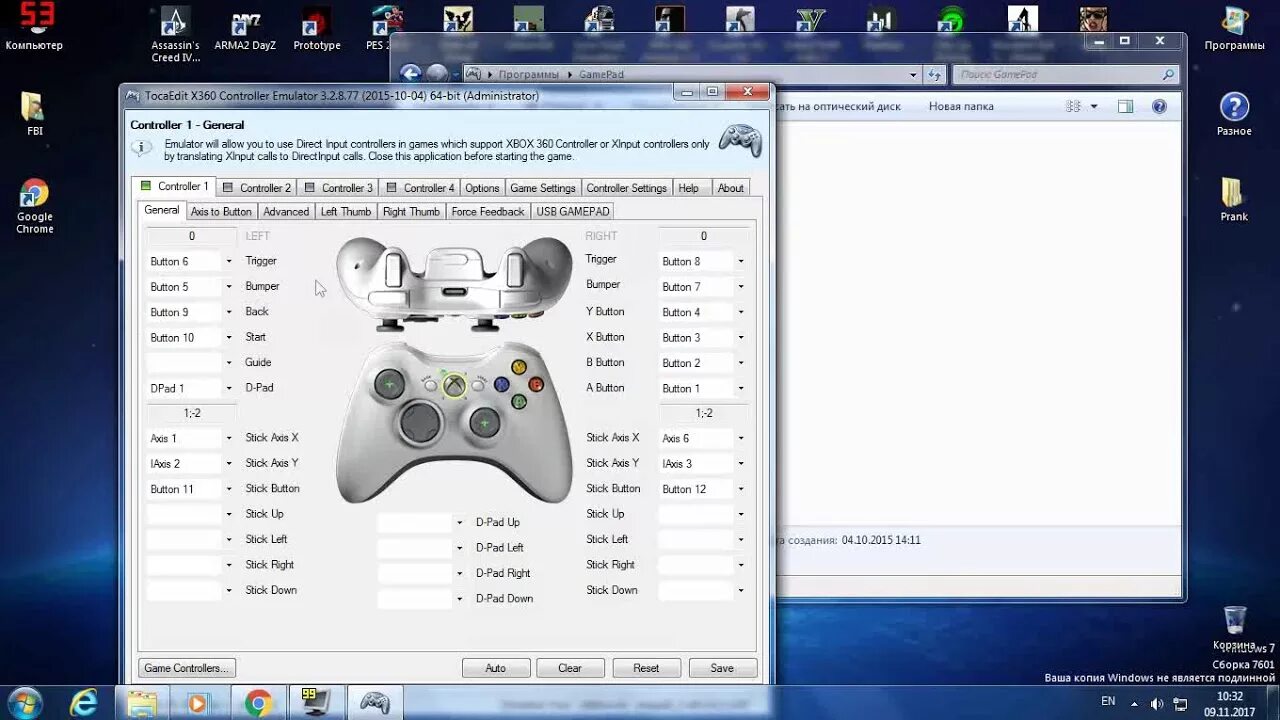Open the Left Thumb tab

346,212
